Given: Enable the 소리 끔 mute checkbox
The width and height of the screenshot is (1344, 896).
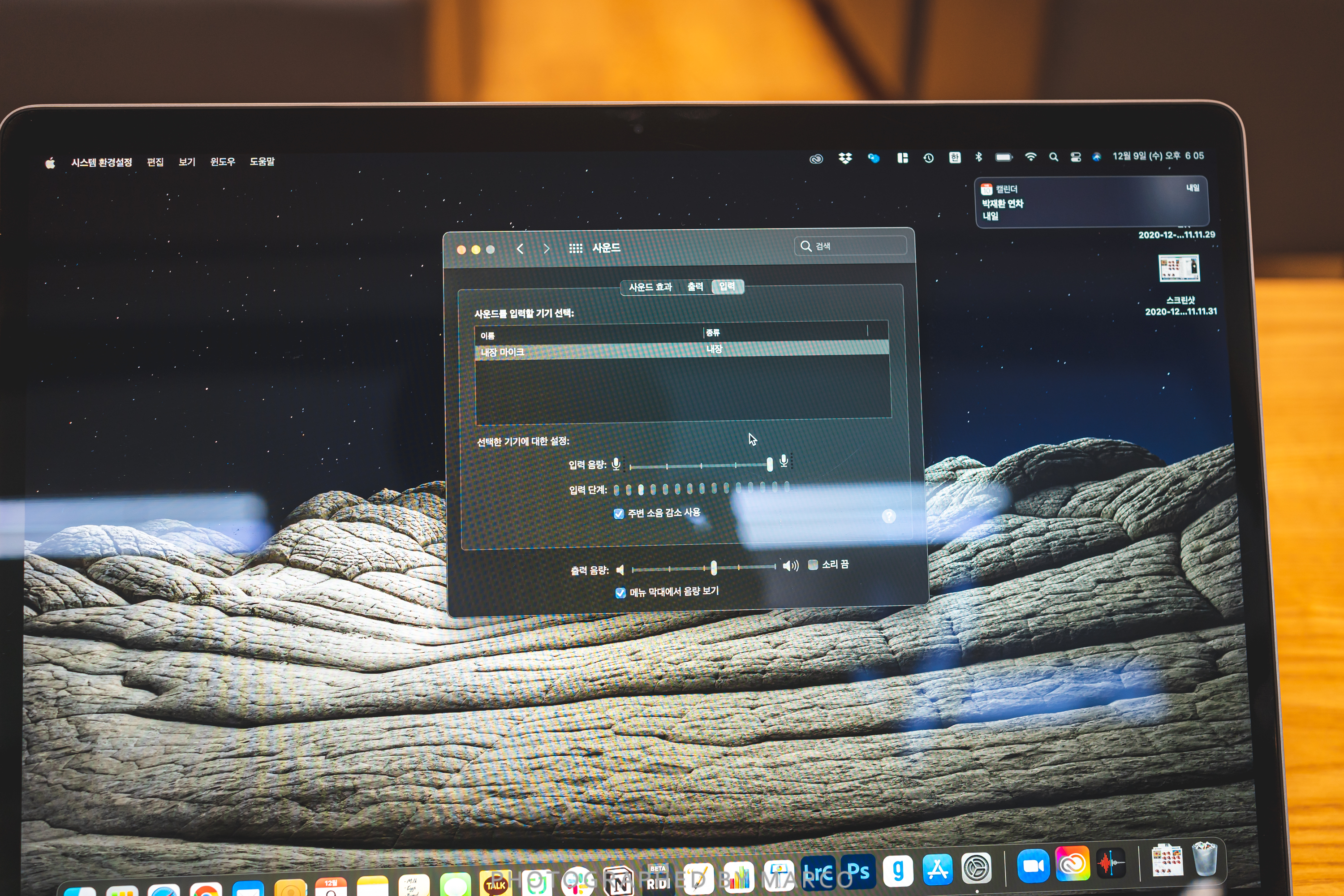Looking at the screenshot, I should pyautogui.click(x=813, y=565).
